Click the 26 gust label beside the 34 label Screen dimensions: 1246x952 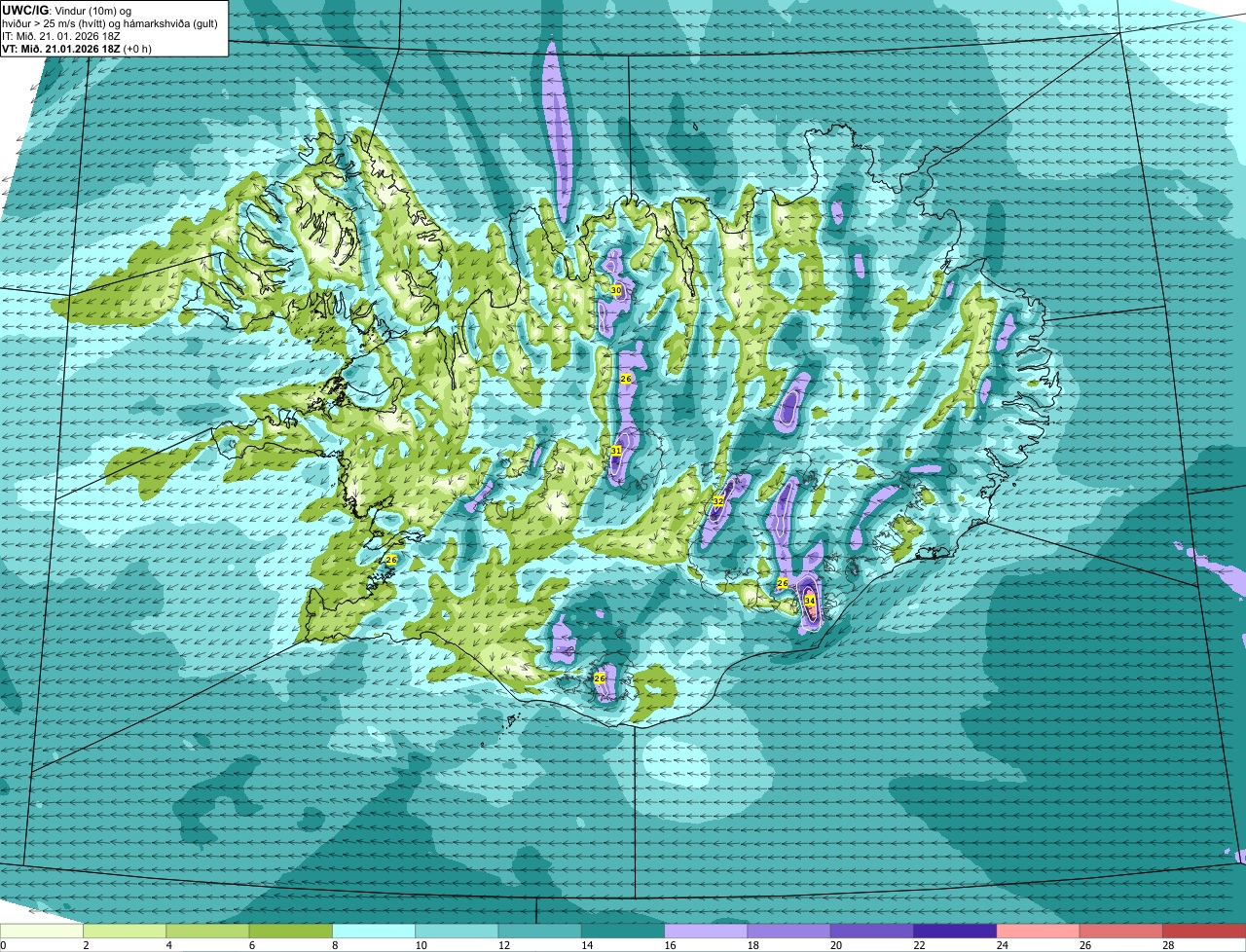click(783, 583)
